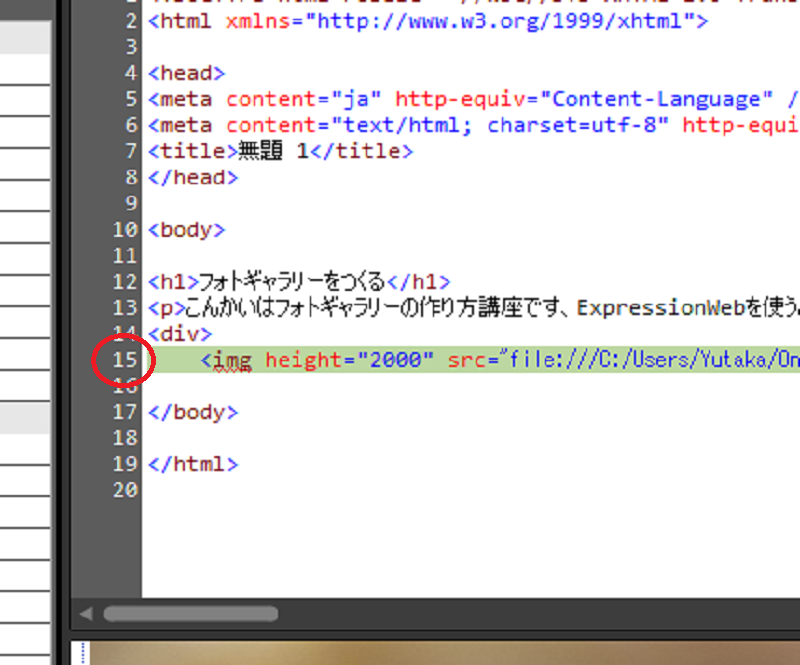Click the <head> opening tag on line 4
Image resolution: width=800 pixels, height=665 pixels.
(186, 73)
